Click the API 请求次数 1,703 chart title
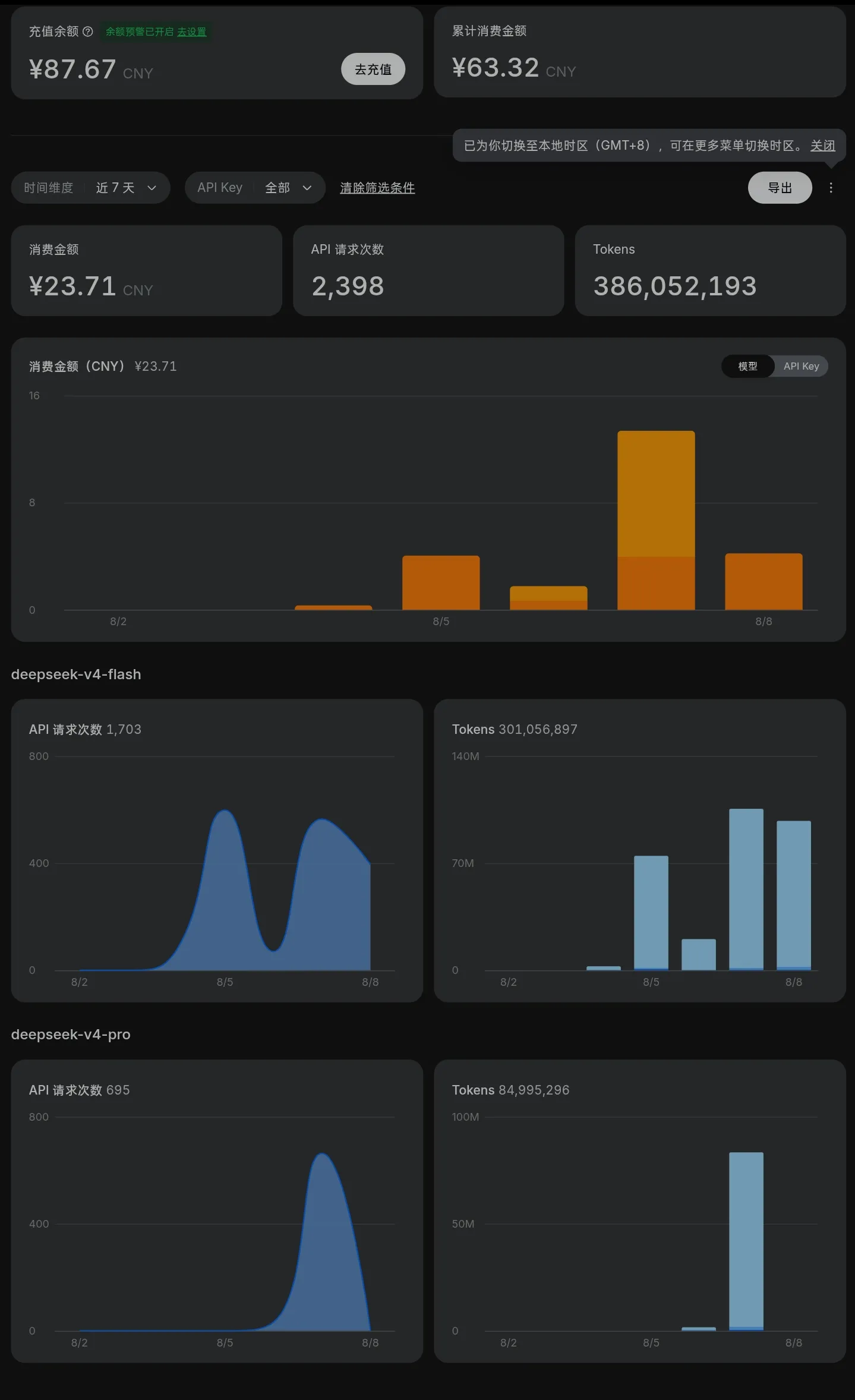Screen dimensions: 855x1400 (85, 729)
